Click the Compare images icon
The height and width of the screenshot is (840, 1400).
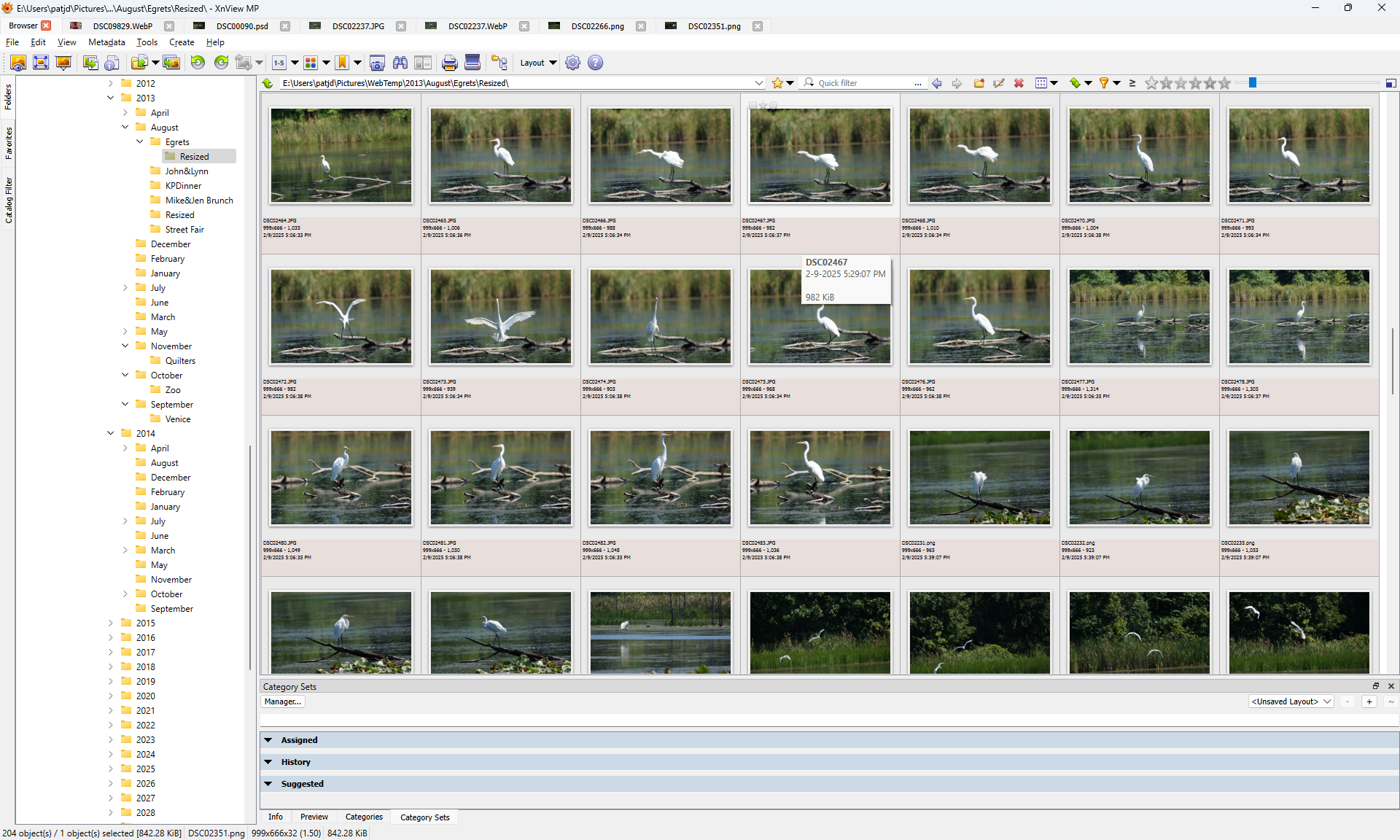click(423, 63)
